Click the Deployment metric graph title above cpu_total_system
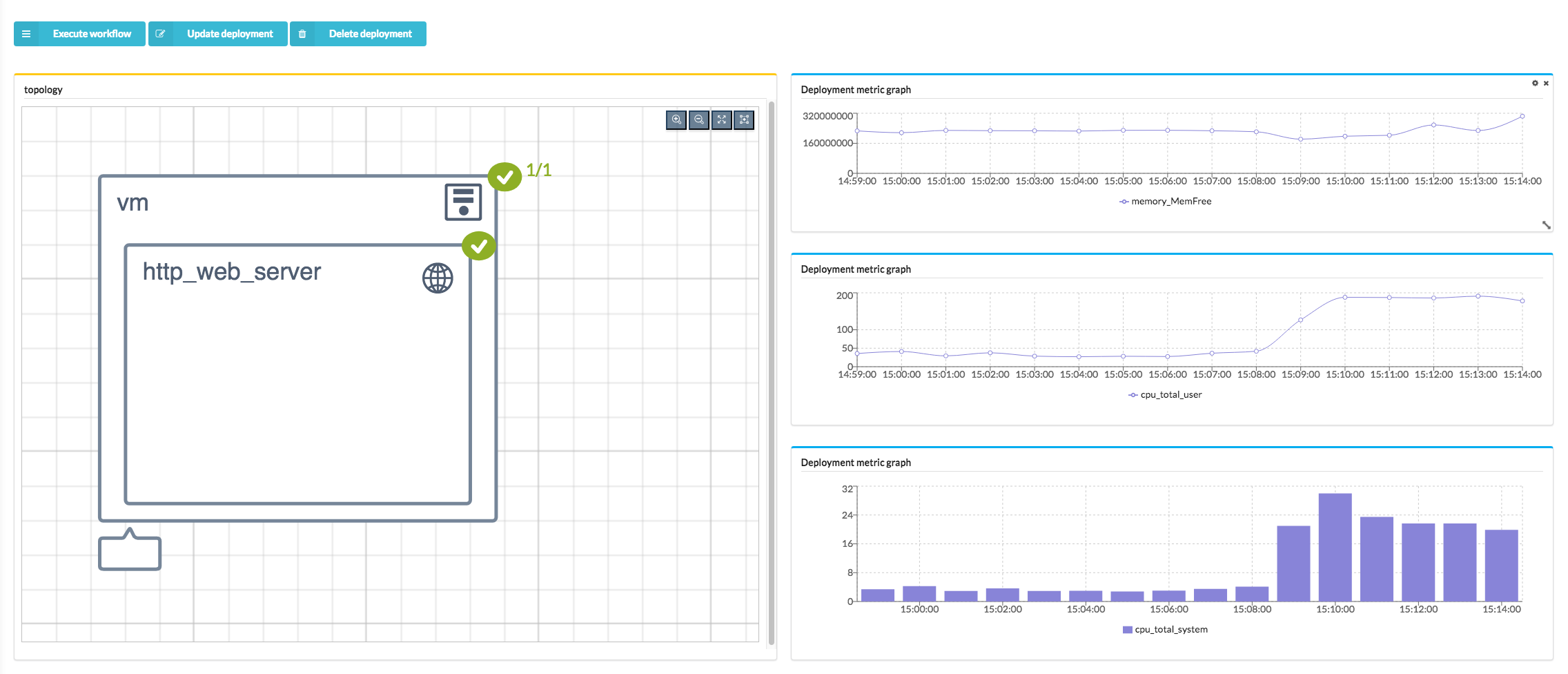Screen dimensions: 1568x674 856,463
